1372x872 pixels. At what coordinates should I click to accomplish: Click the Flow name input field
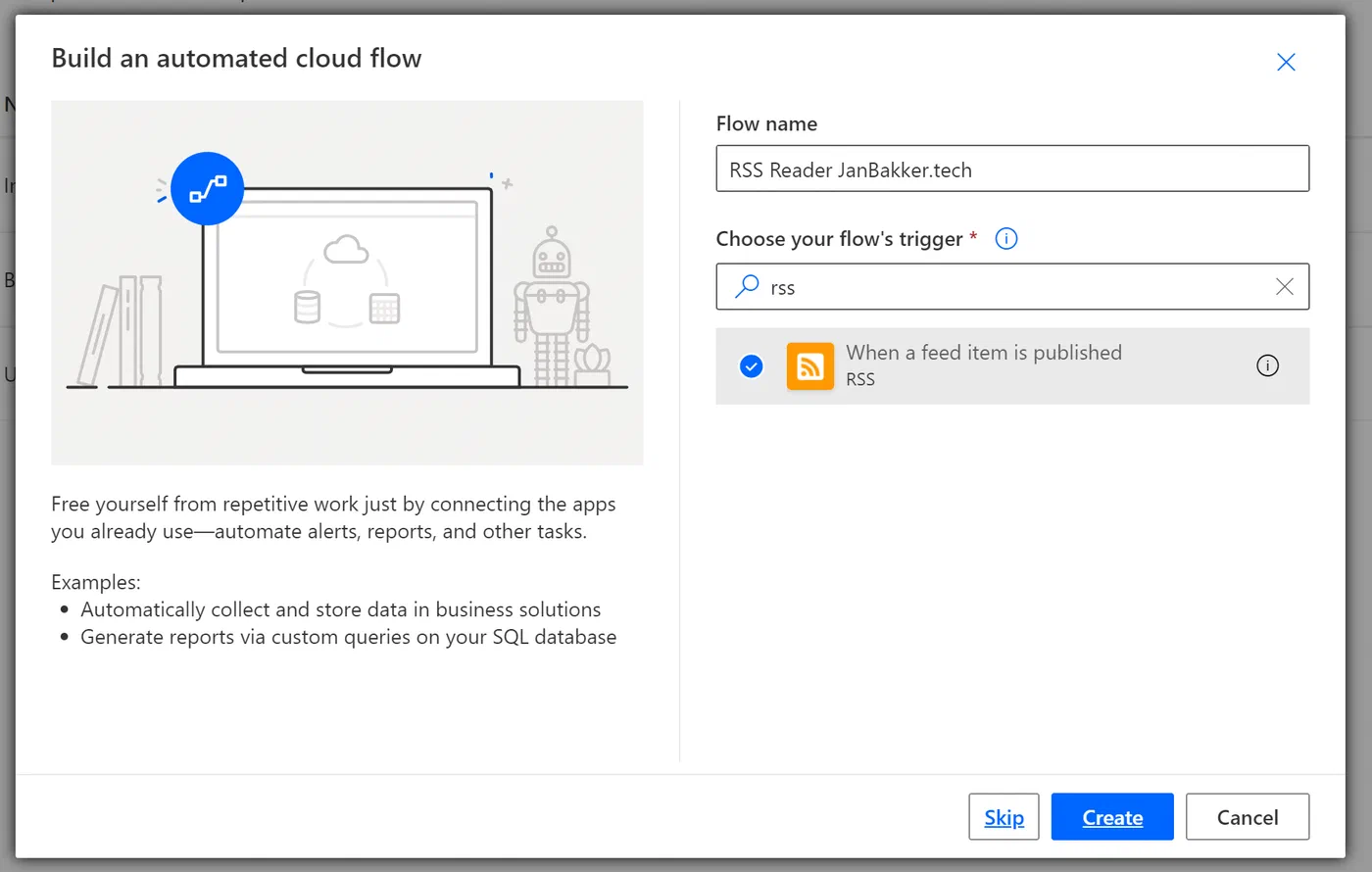tap(1012, 169)
